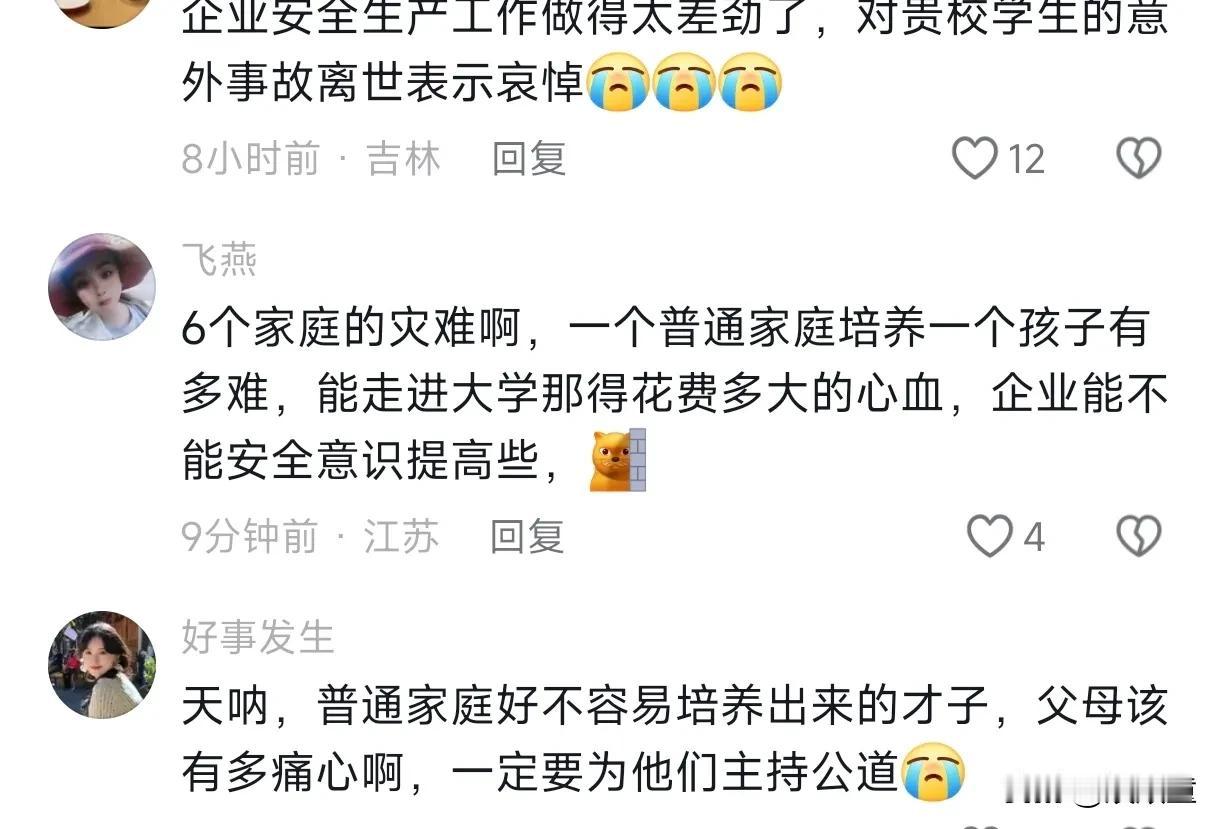The image size is (1220, 829).
Task: Tap the username 好事发生
Action: point(258,637)
